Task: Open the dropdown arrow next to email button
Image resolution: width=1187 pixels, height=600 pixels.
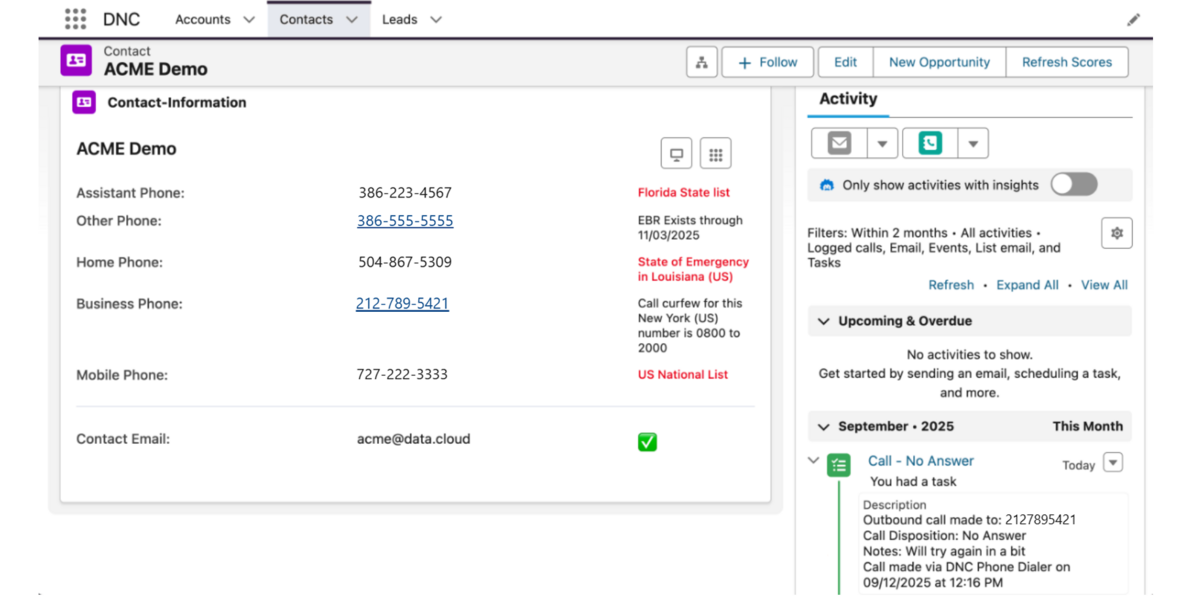Action: coord(881,144)
